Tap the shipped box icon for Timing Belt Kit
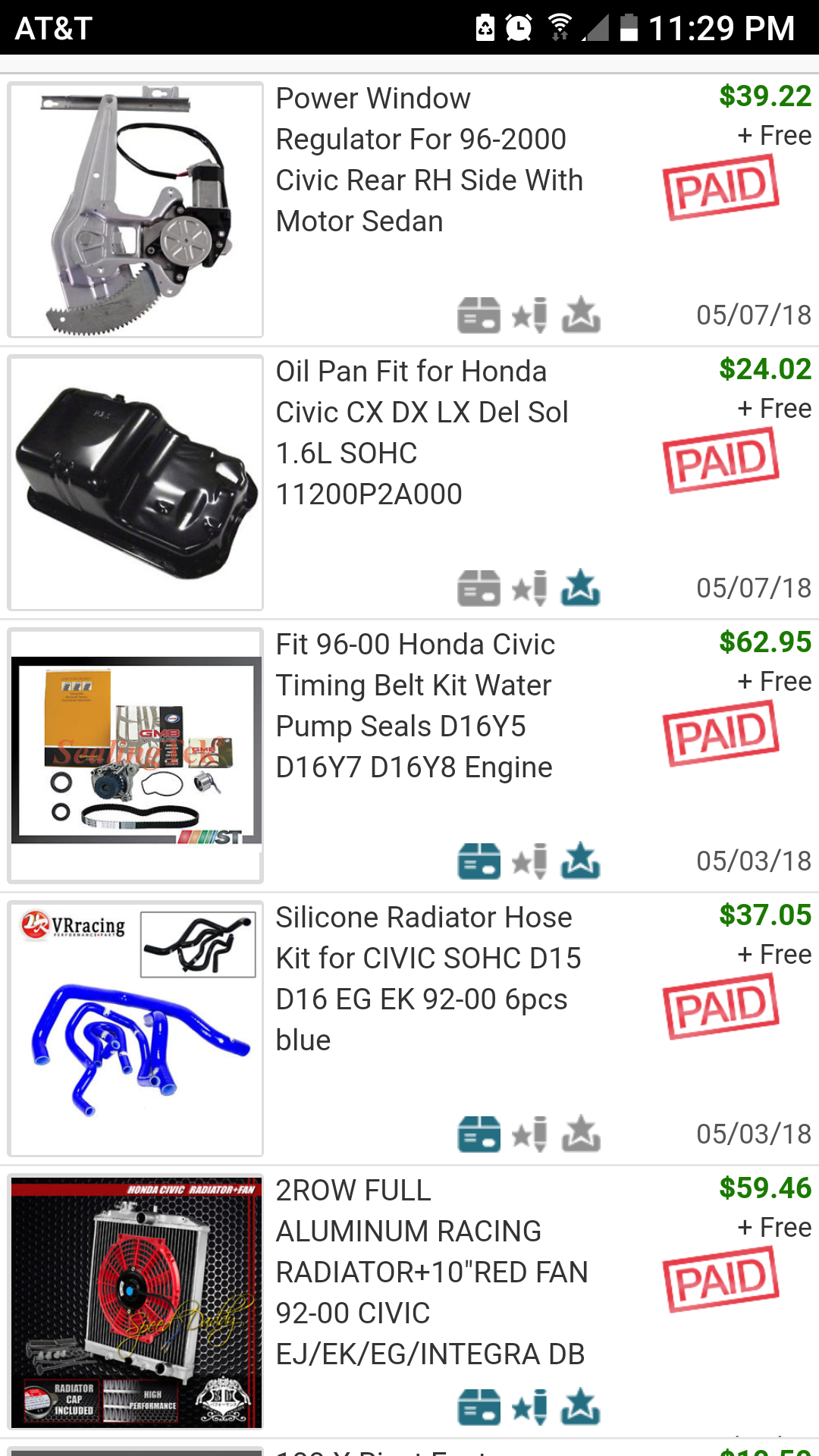 click(x=479, y=861)
